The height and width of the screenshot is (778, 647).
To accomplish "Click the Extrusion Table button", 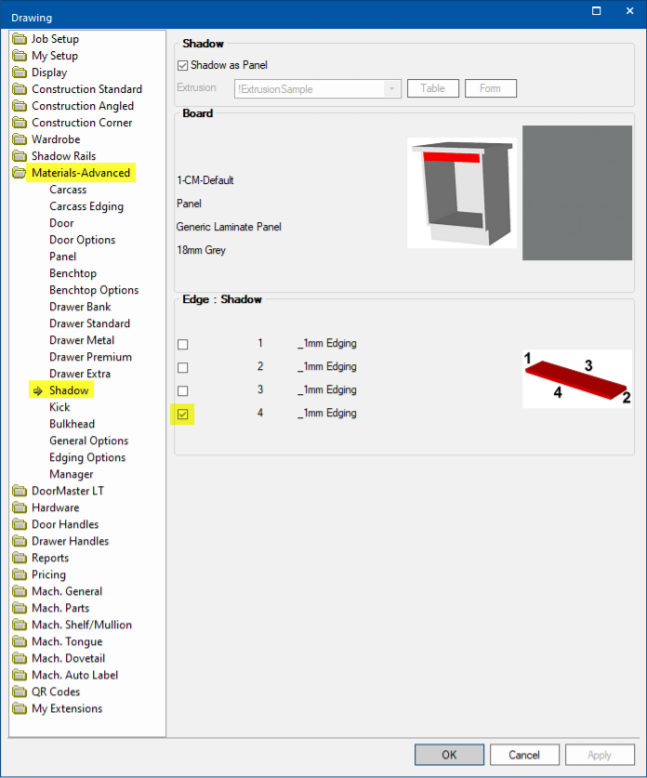I will tap(433, 88).
